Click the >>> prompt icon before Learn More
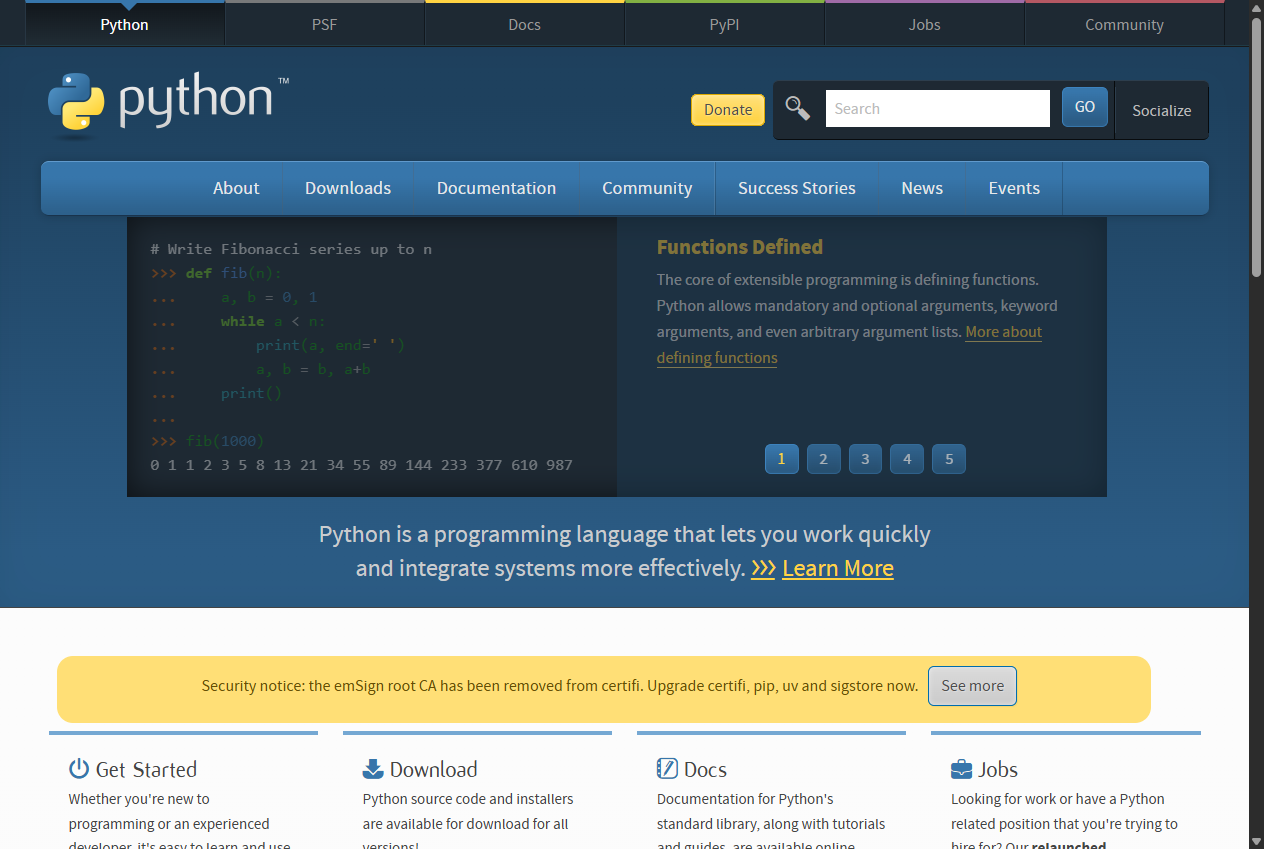This screenshot has height=849, width=1264. pyautogui.click(x=763, y=568)
